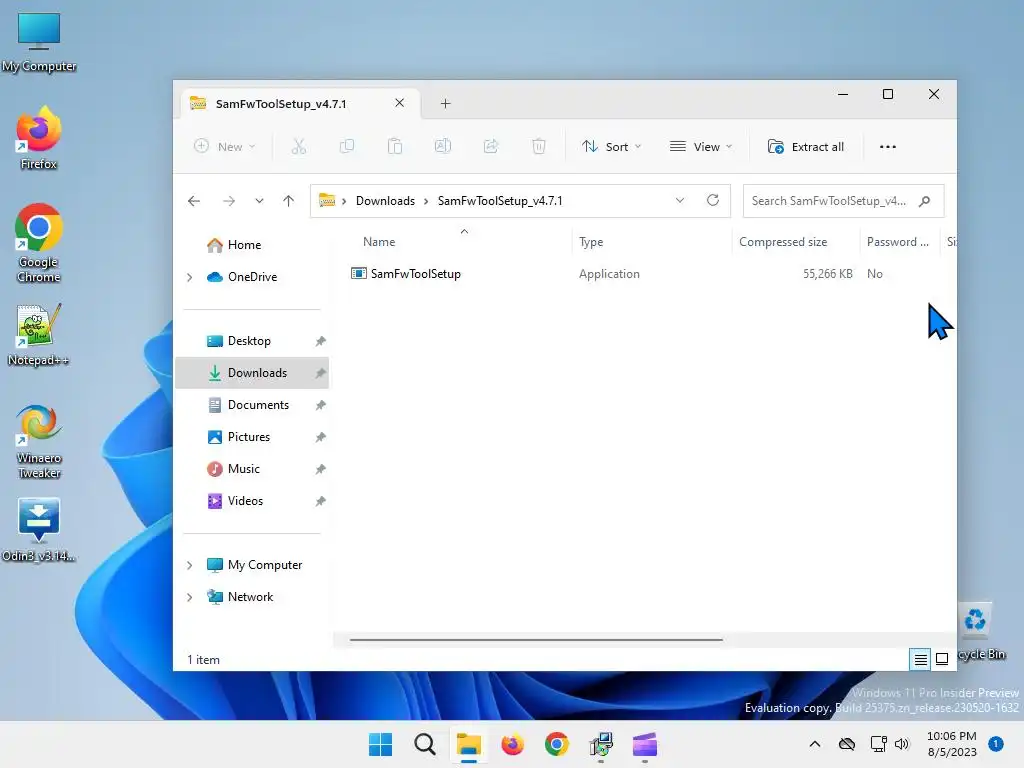Open the Sort options dropdown
This screenshot has height=768, width=1024.
tap(611, 147)
